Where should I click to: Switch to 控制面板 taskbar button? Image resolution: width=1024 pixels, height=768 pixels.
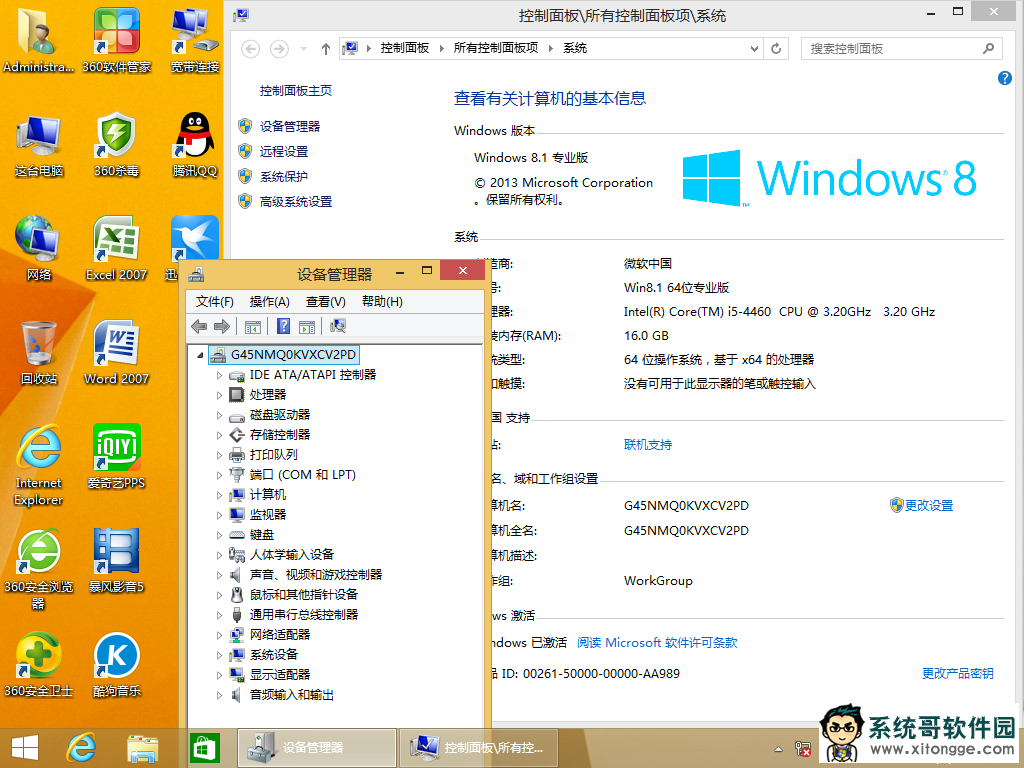479,748
